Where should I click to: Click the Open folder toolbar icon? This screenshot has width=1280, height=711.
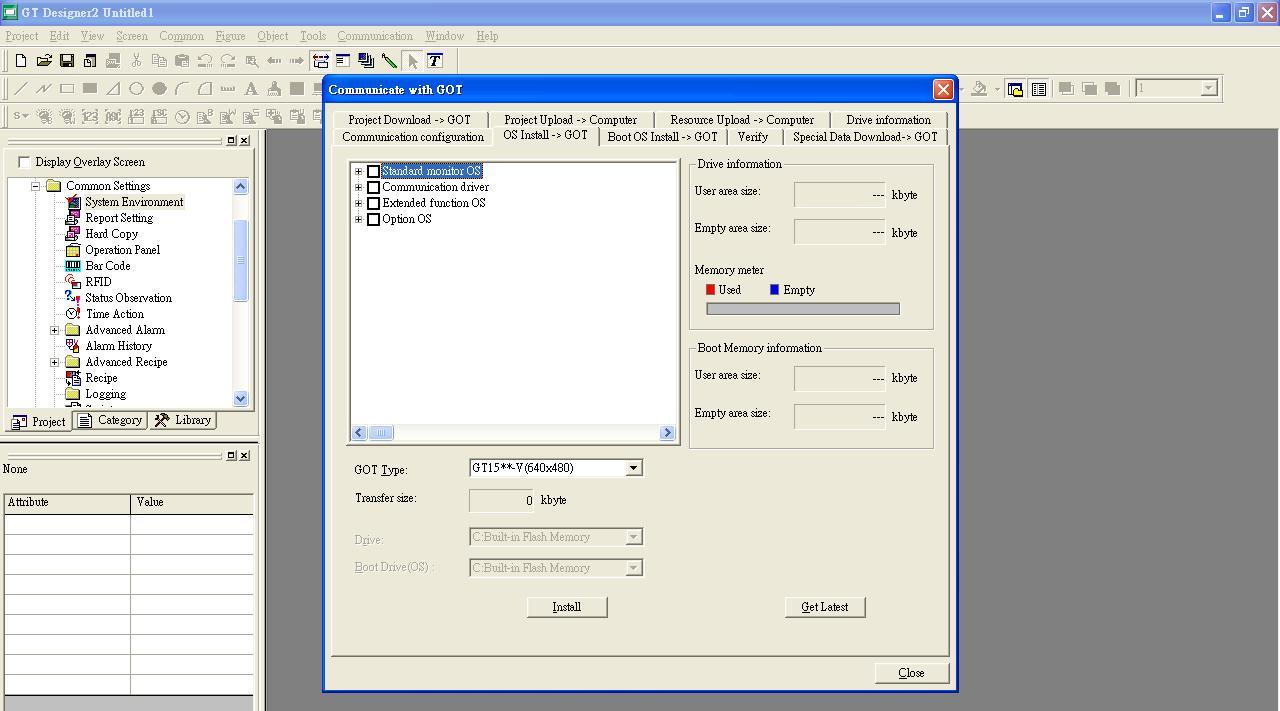coord(44,61)
